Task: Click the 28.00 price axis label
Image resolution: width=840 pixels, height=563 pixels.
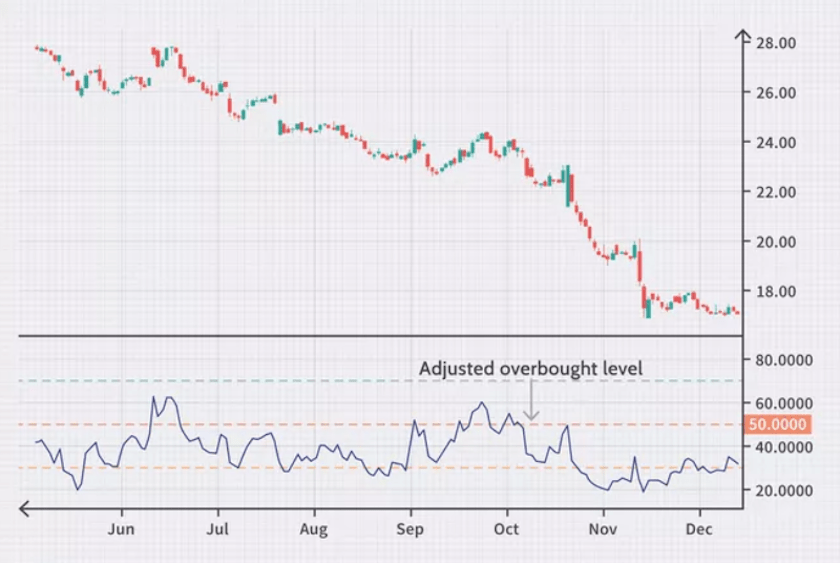Action: click(776, 43)
